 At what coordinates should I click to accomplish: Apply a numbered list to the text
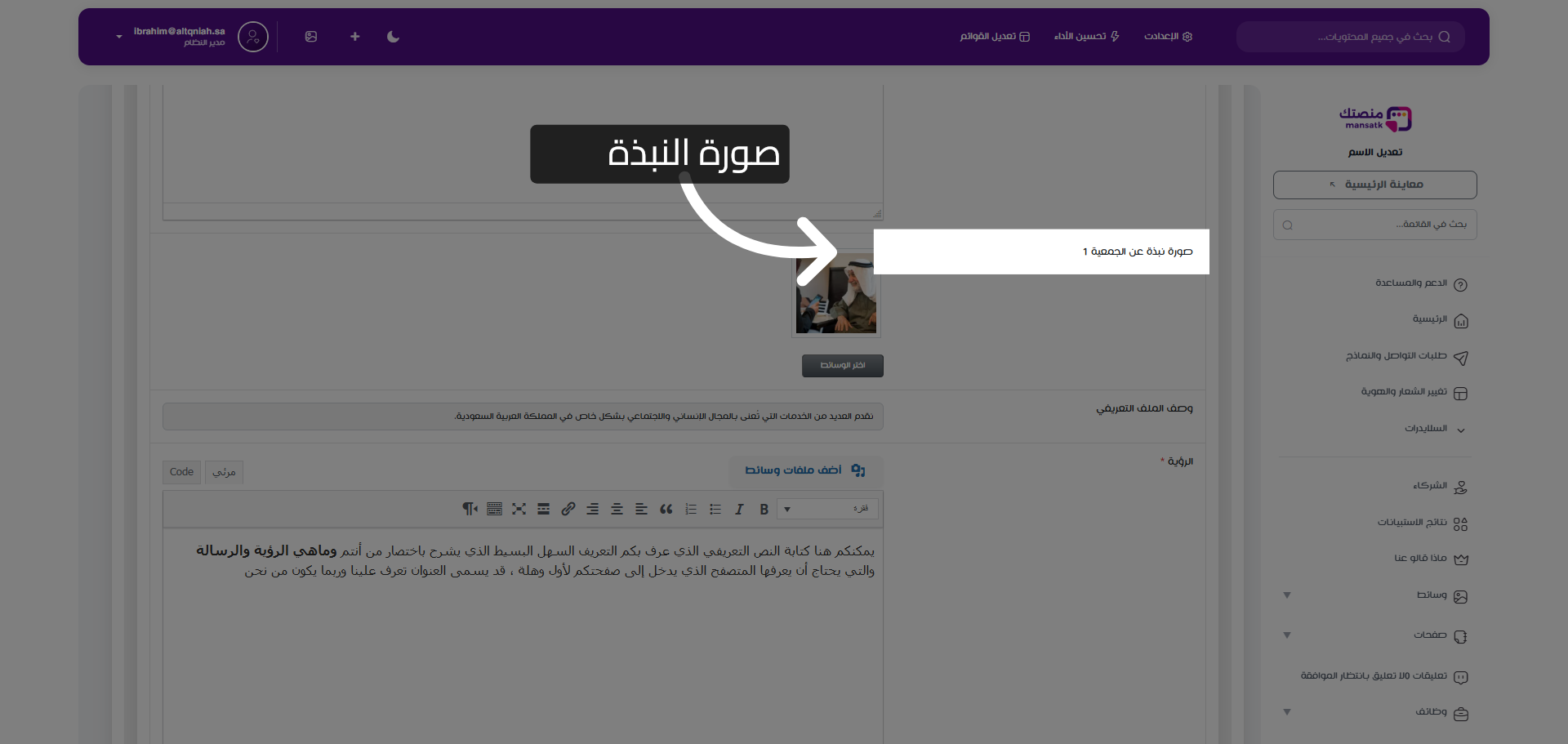pyautogui.click(x=690, y=509)
